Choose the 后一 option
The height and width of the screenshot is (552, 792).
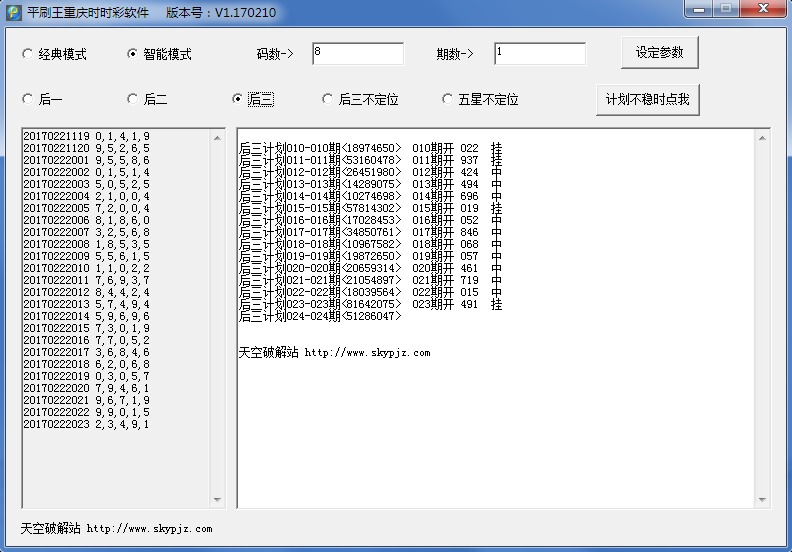[x=27, y=99]
